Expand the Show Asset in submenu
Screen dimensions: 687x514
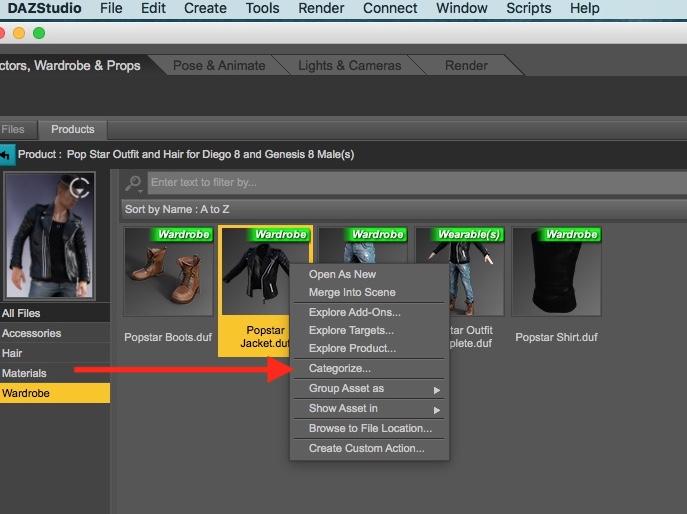coord(436,410)
